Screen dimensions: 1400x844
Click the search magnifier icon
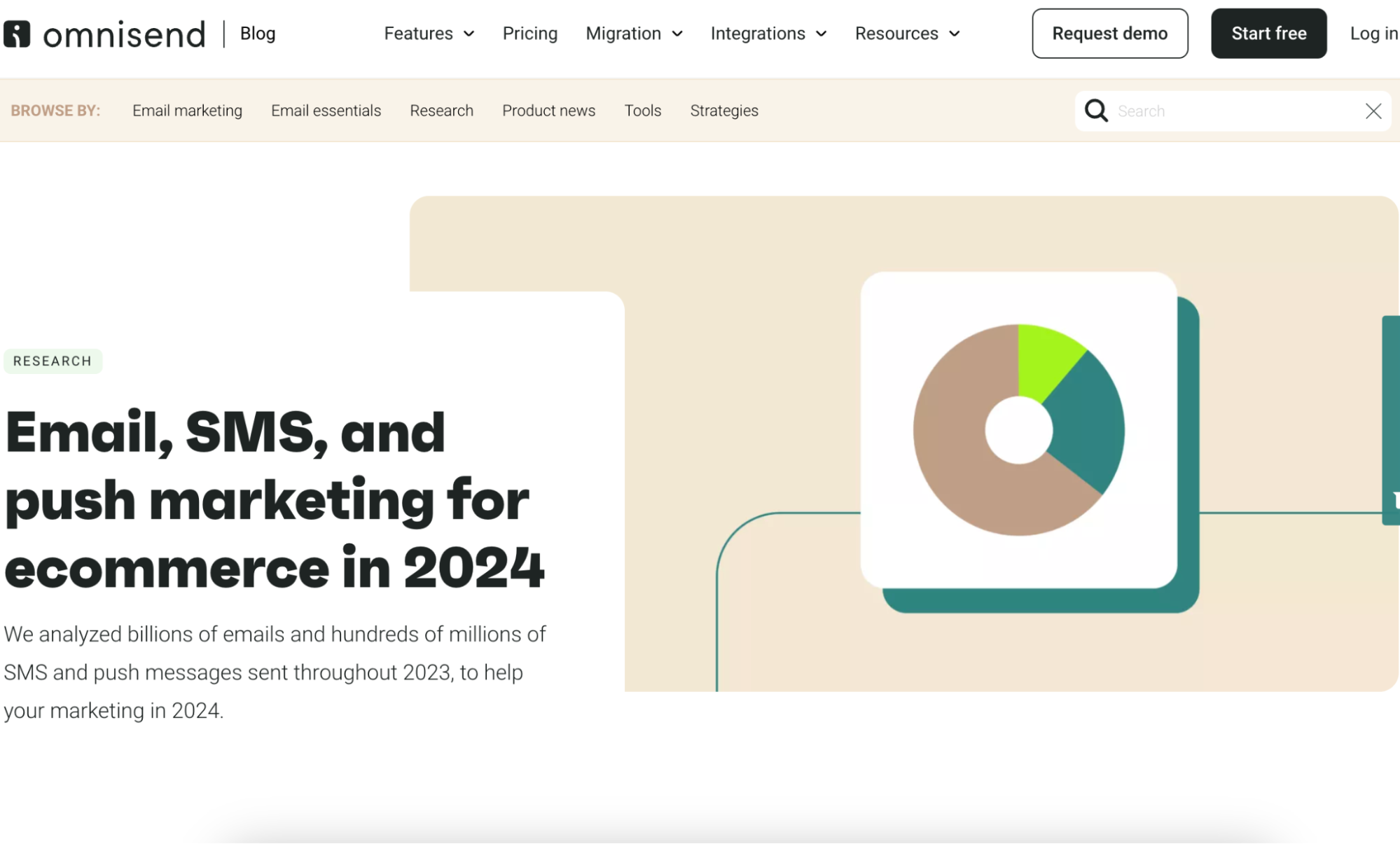1096,111
